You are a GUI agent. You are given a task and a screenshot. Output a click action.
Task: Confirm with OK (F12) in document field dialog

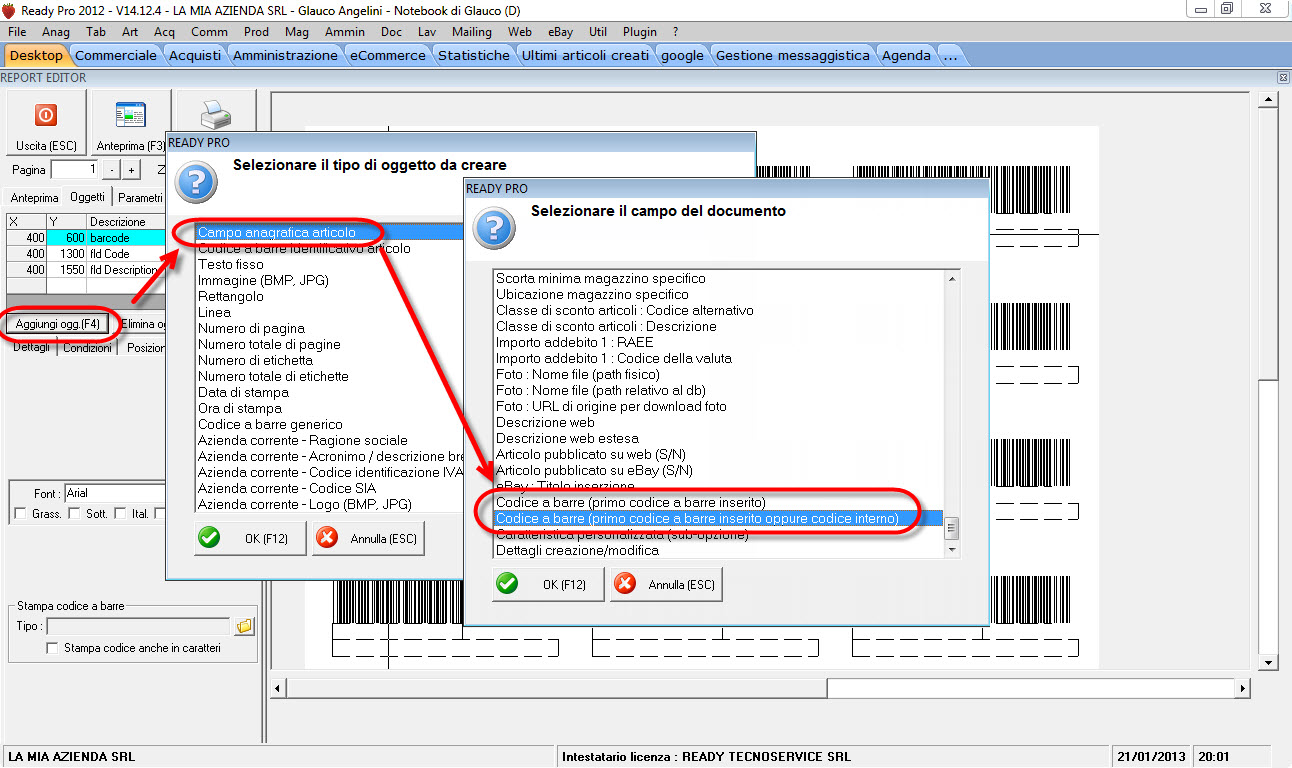(548, 584)
